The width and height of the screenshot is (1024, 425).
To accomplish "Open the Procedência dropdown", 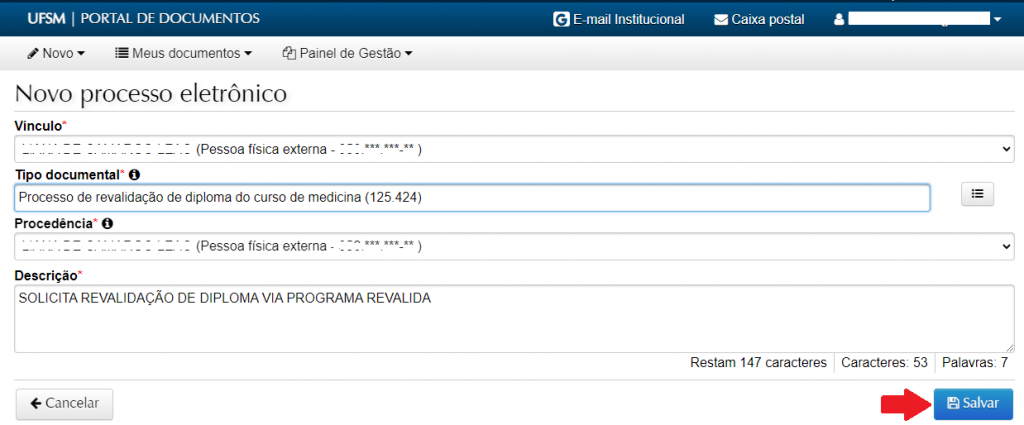I will [x=514, y=246].
